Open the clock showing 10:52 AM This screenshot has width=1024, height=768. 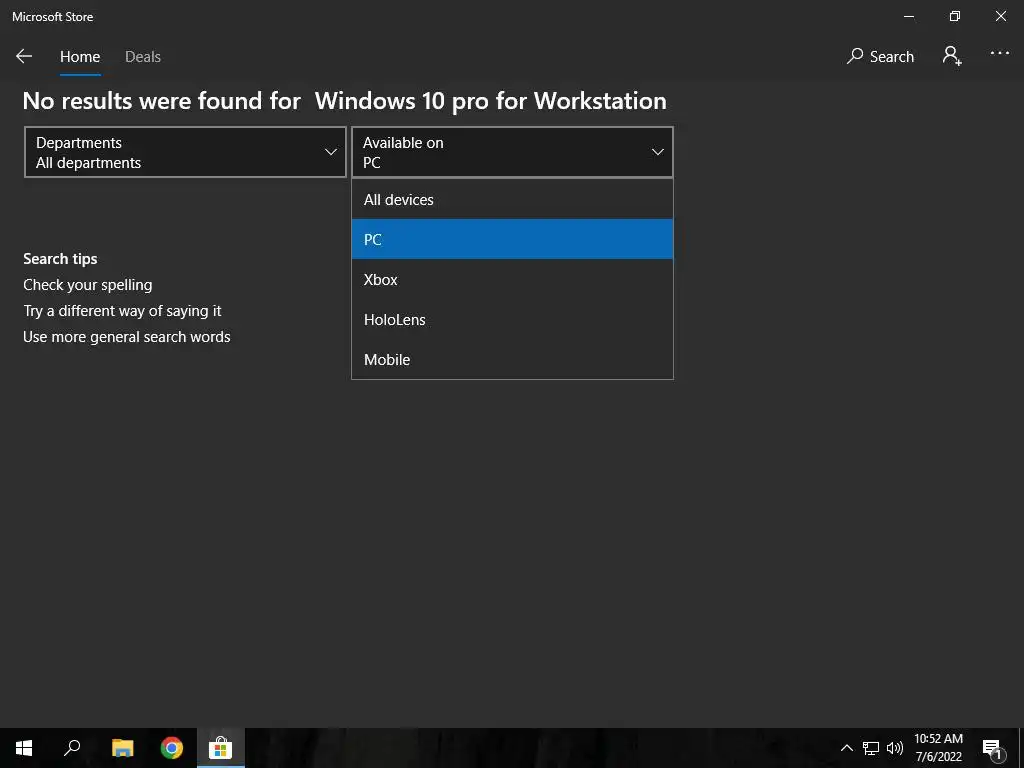point(938,748)
